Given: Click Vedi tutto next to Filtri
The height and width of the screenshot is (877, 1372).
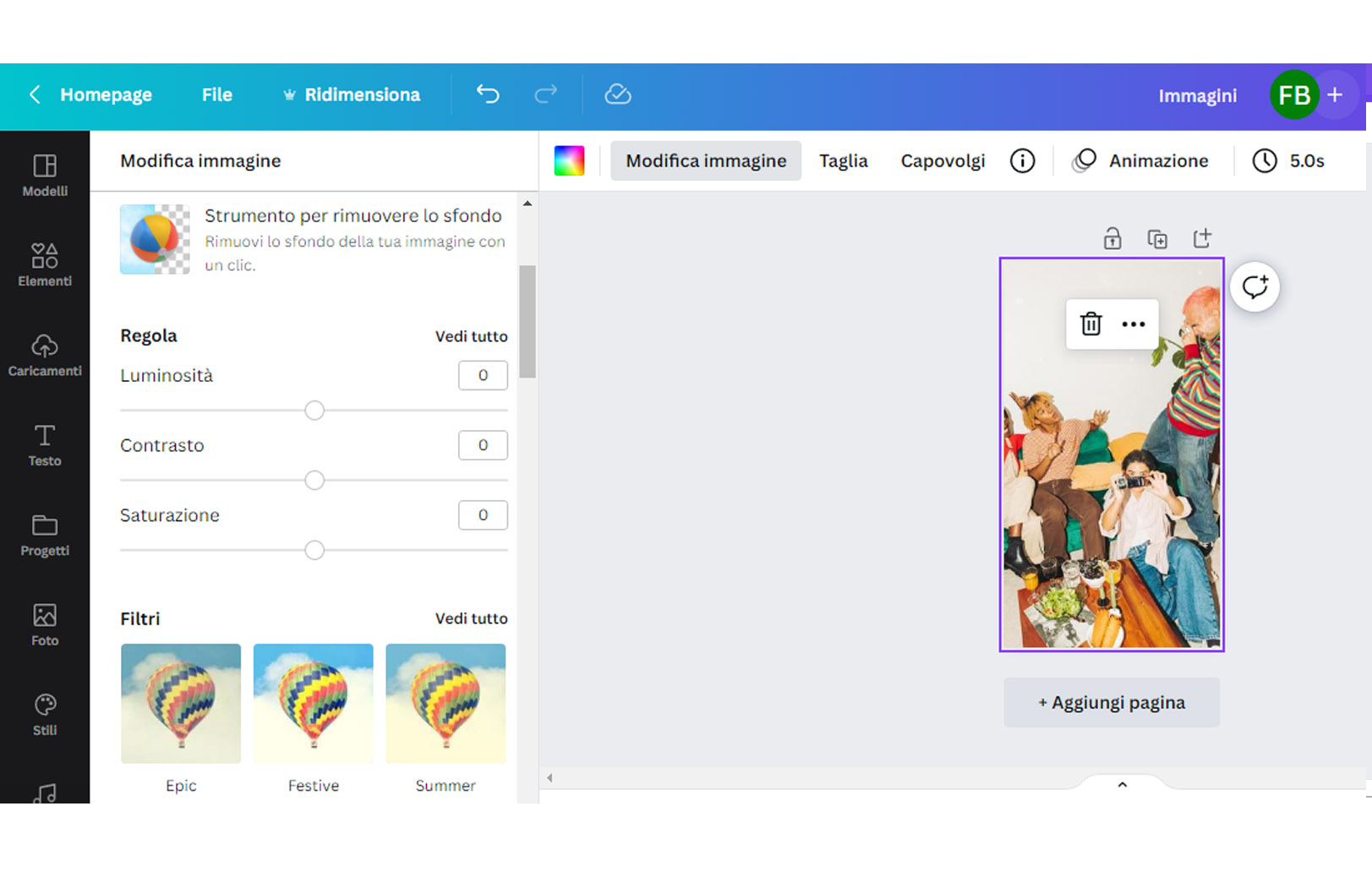Looking at the screenshot, I should [x=471, y=618].
